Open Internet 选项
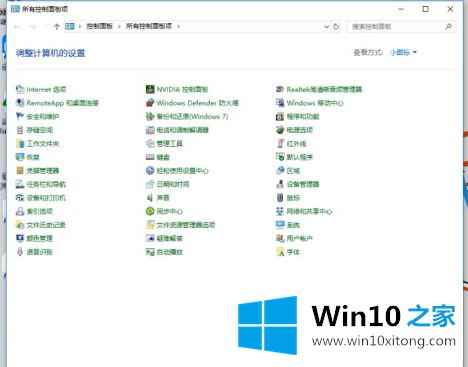Image resolution: width=468 pixels, height=367 pixels. tap(41, 89)
